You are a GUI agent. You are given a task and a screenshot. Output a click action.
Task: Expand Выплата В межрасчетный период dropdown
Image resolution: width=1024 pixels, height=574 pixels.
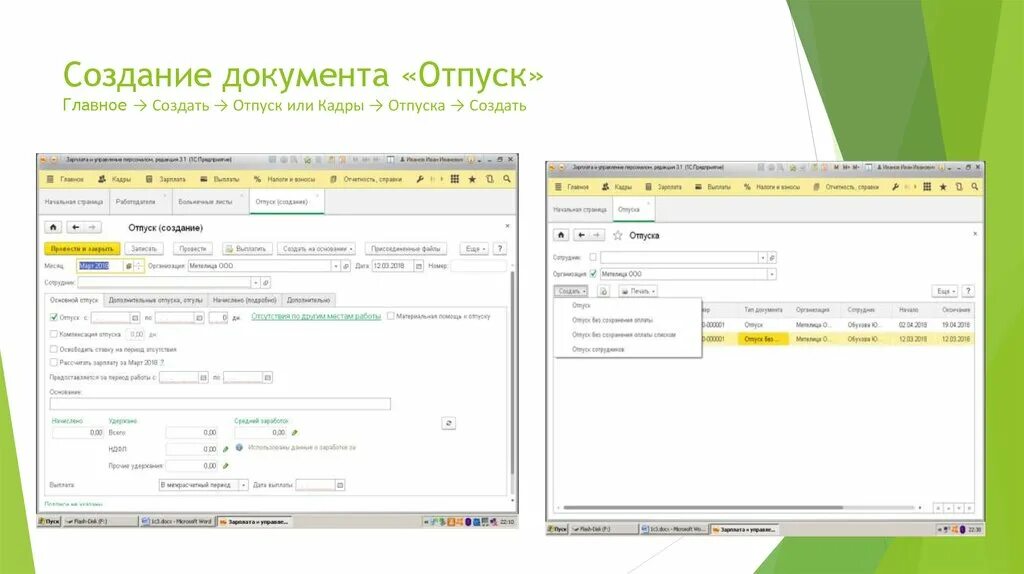point(244,485)
